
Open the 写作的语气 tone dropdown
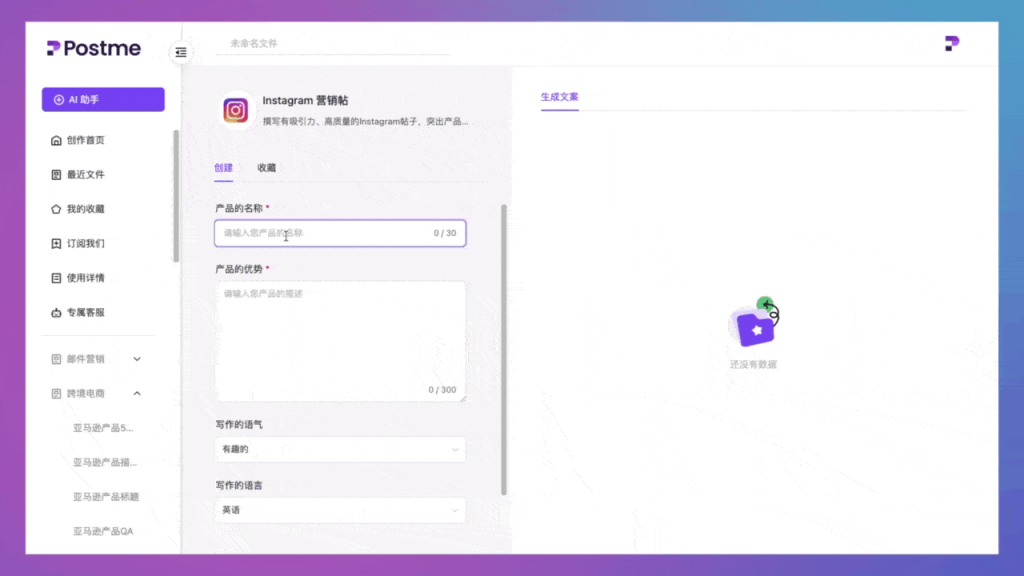click(340, 449)
